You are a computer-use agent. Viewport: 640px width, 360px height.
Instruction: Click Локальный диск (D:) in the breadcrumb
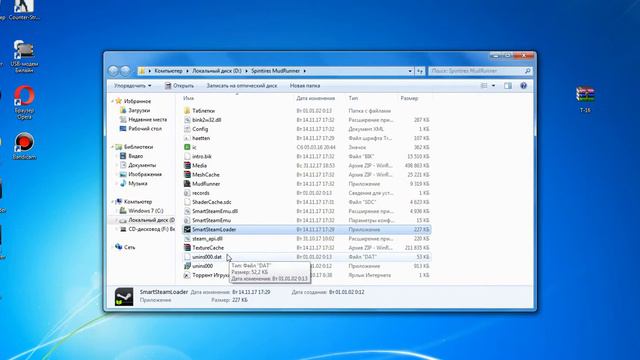click(x=216, y=71)
